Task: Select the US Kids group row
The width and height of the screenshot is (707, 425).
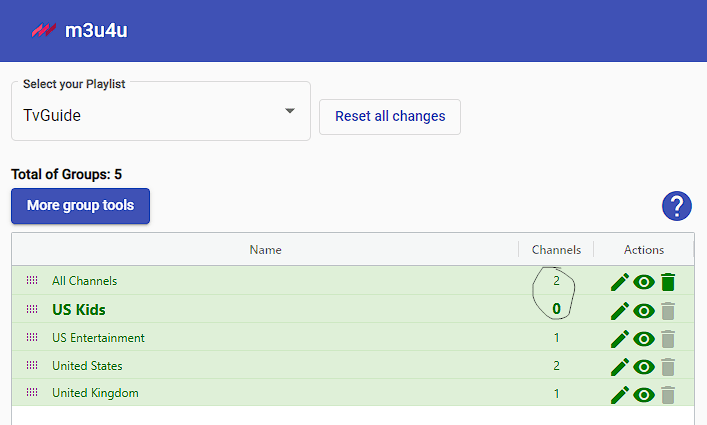Action: click(x=353, y=309)
